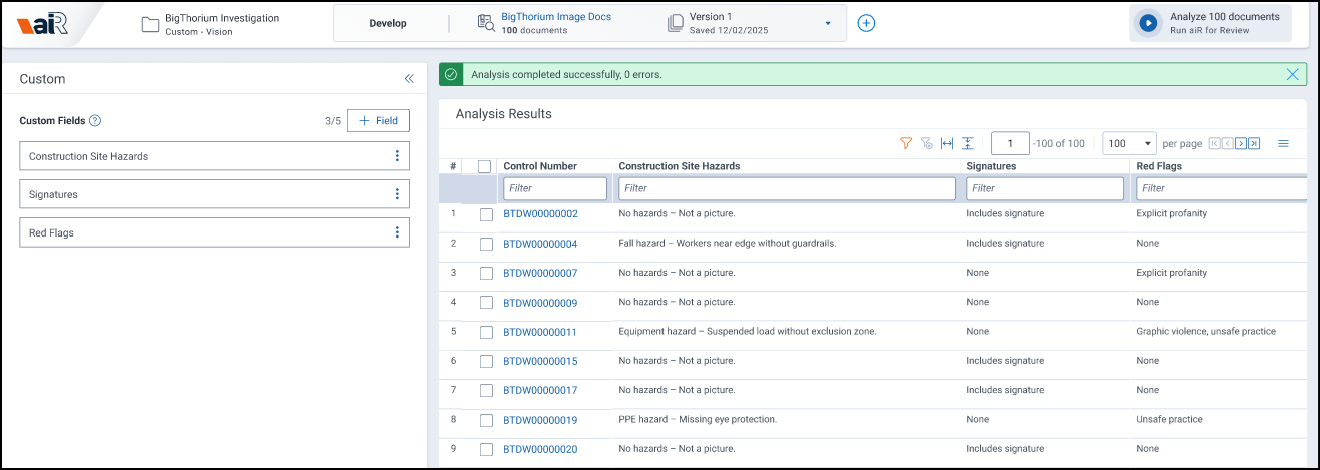Toggle the select-all header checkbox
The height and width of the screenshot is (470, 1320).
pyautogui.click(x=485, y=166)
